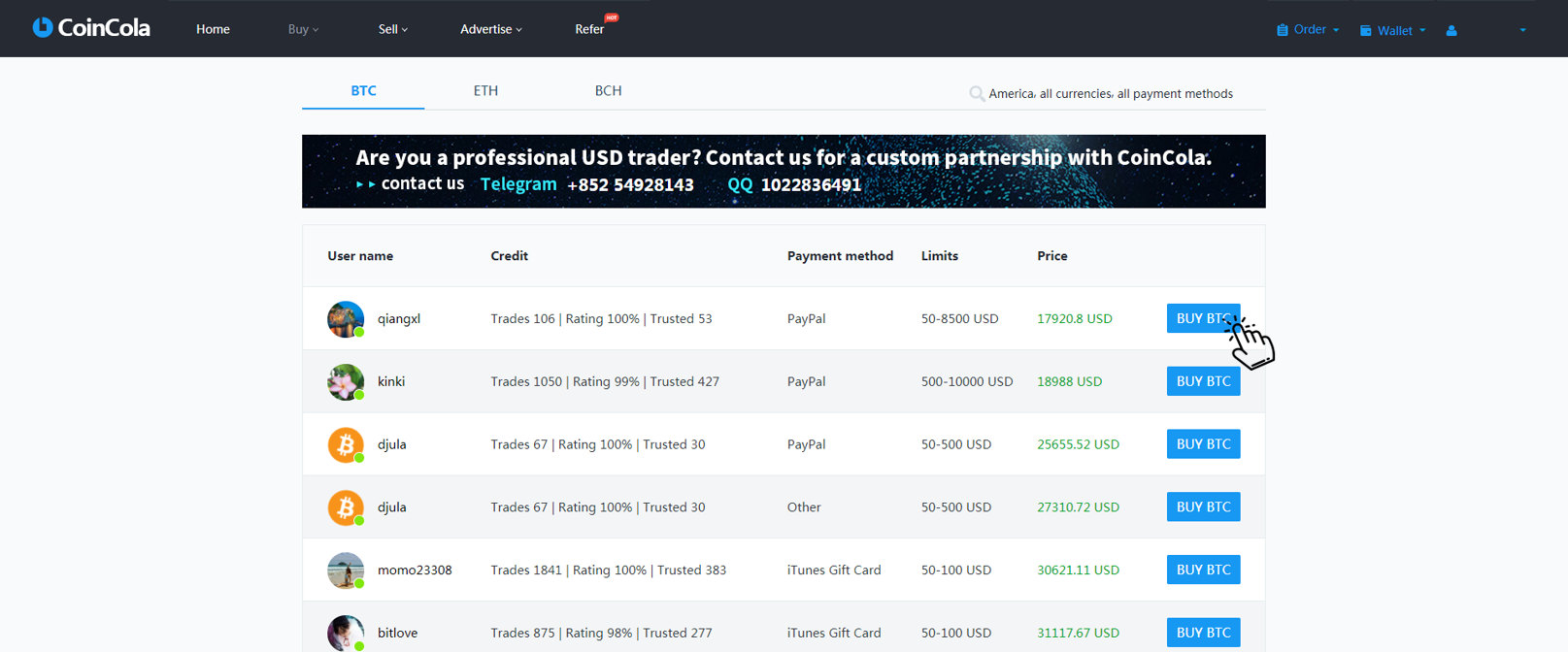Viewport: 1568px width, 652px height.
Task: Click momo23308's iTunes Gift Card cell
Action: 834,570
